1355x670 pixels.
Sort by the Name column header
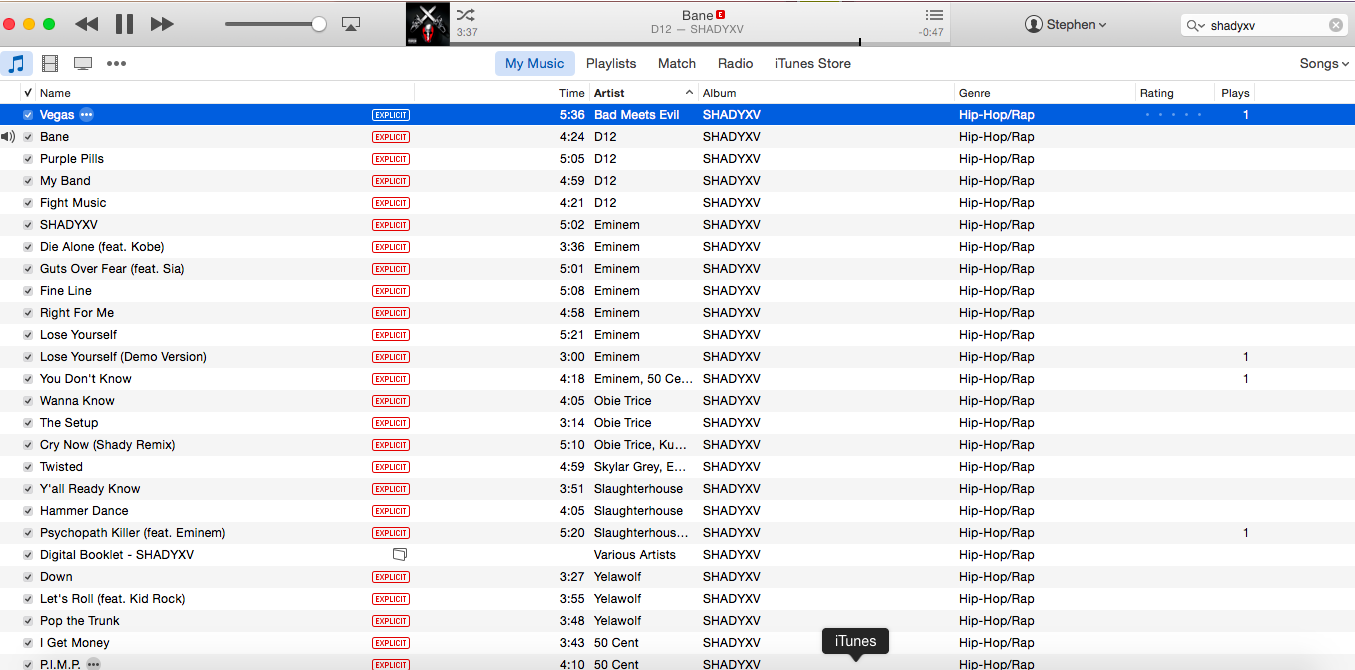coord(225,93)
